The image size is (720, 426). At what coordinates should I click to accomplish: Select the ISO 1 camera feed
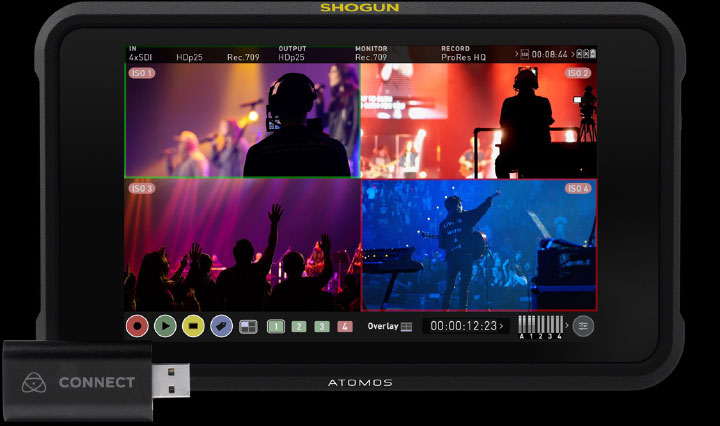(x=242, y=120)
